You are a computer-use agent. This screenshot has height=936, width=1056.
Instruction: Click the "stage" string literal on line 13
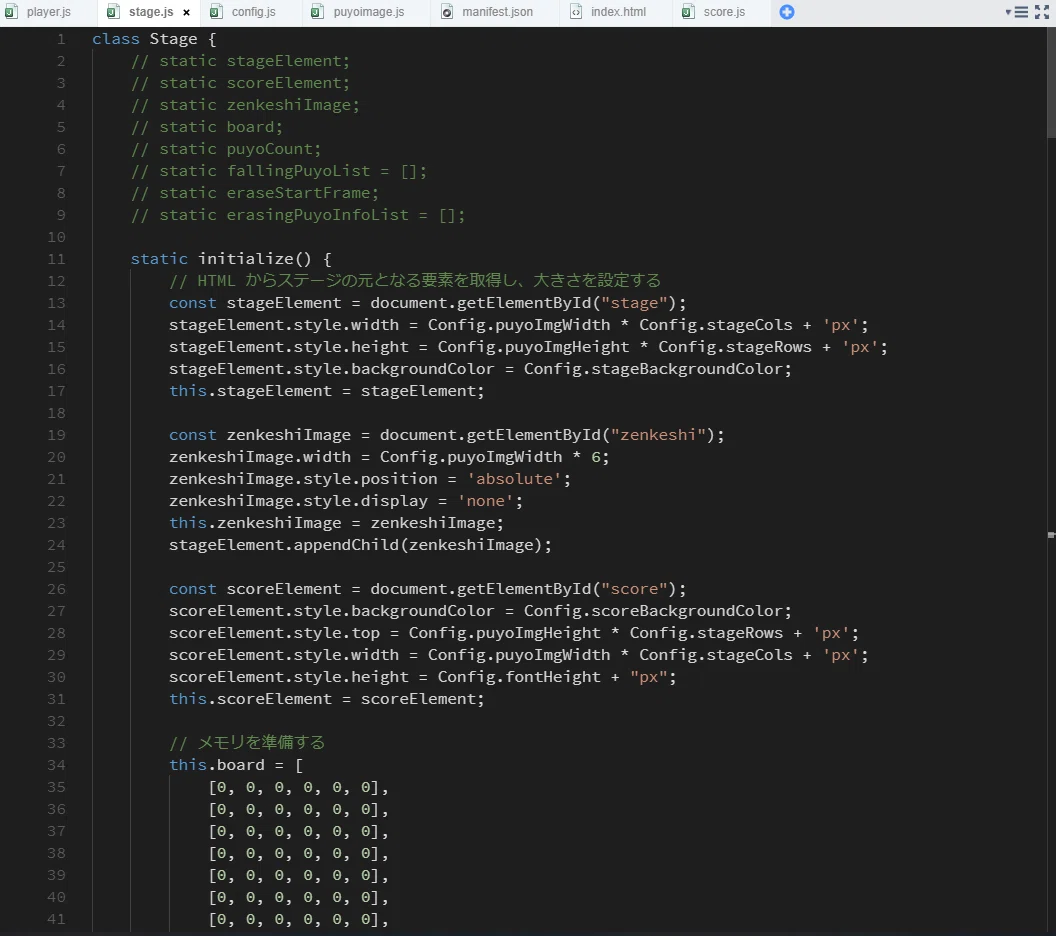click(x=634, y=303)
